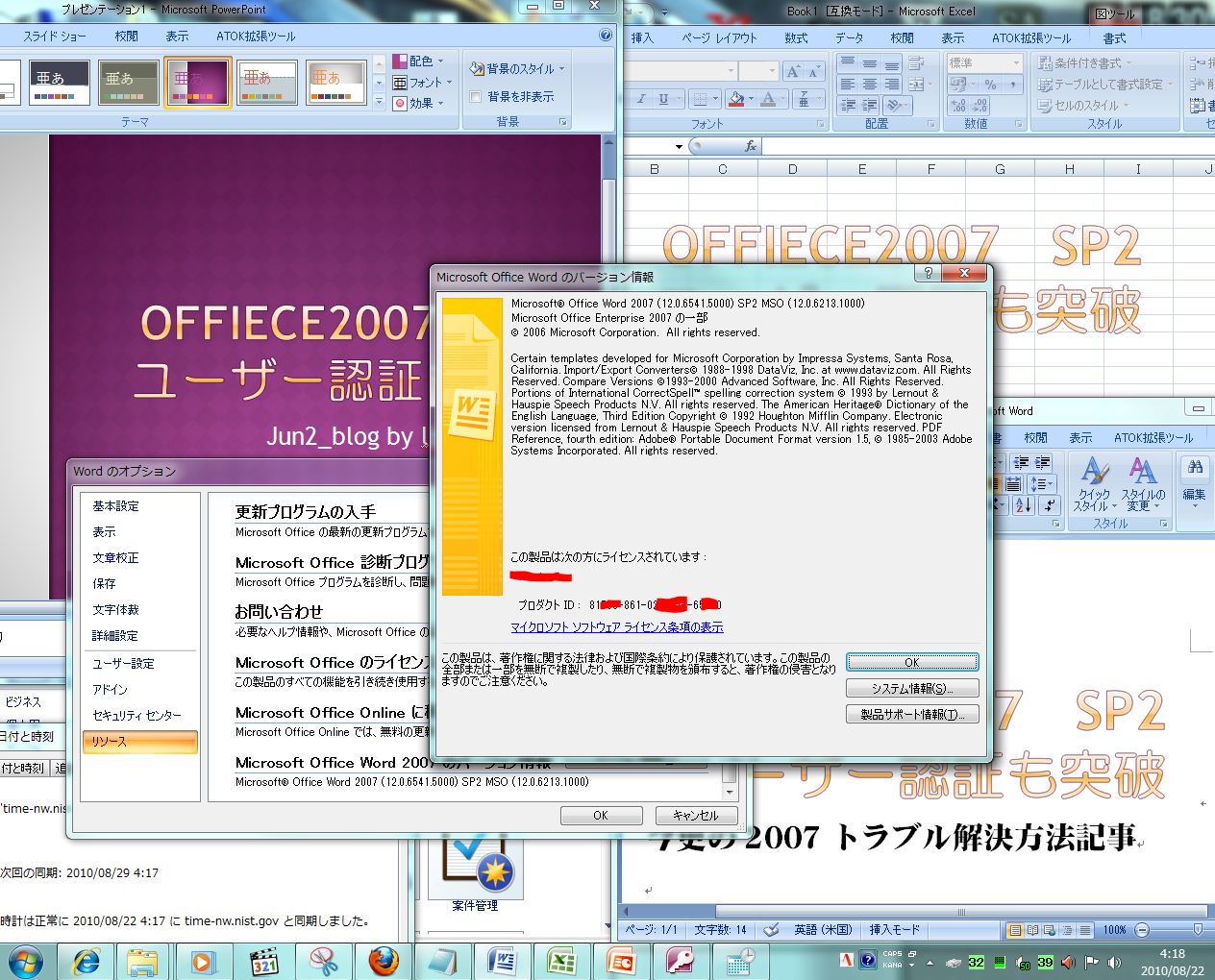Click the Media Player Classic 321 taskbar icon
This screenshot has height=980, width=1215.
pos(265,961)
